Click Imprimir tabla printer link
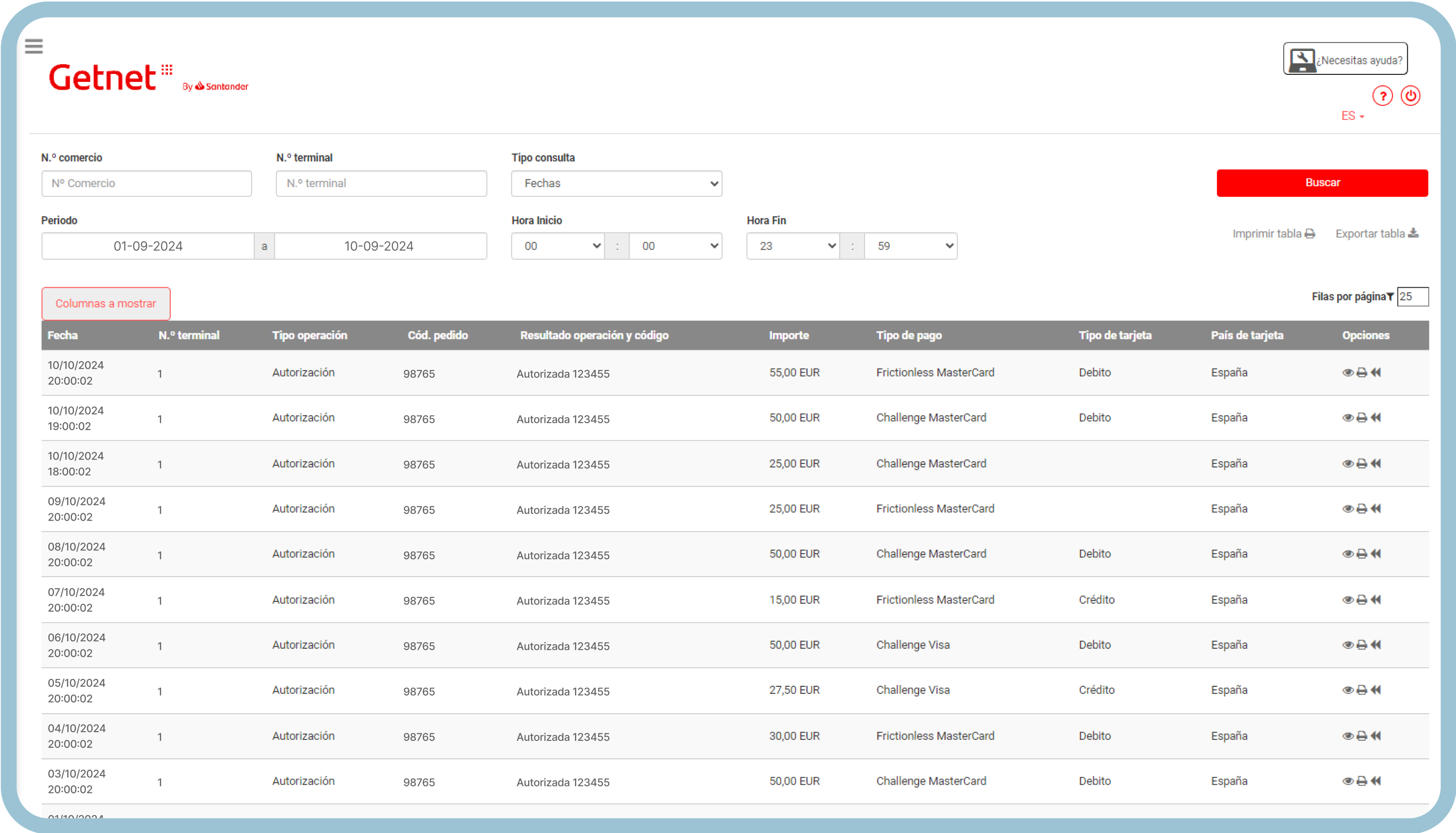1456x833 pixels. (1273, 233)
